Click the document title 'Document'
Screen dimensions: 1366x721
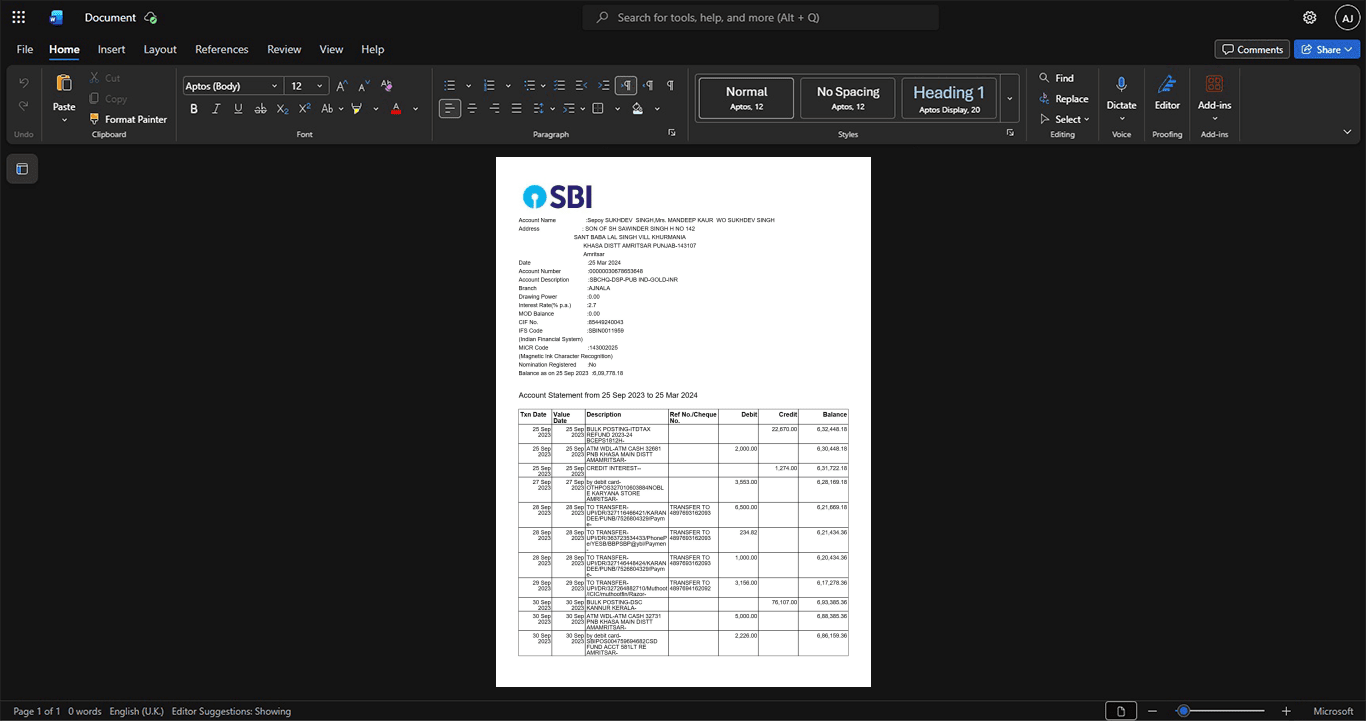(110, 17)
